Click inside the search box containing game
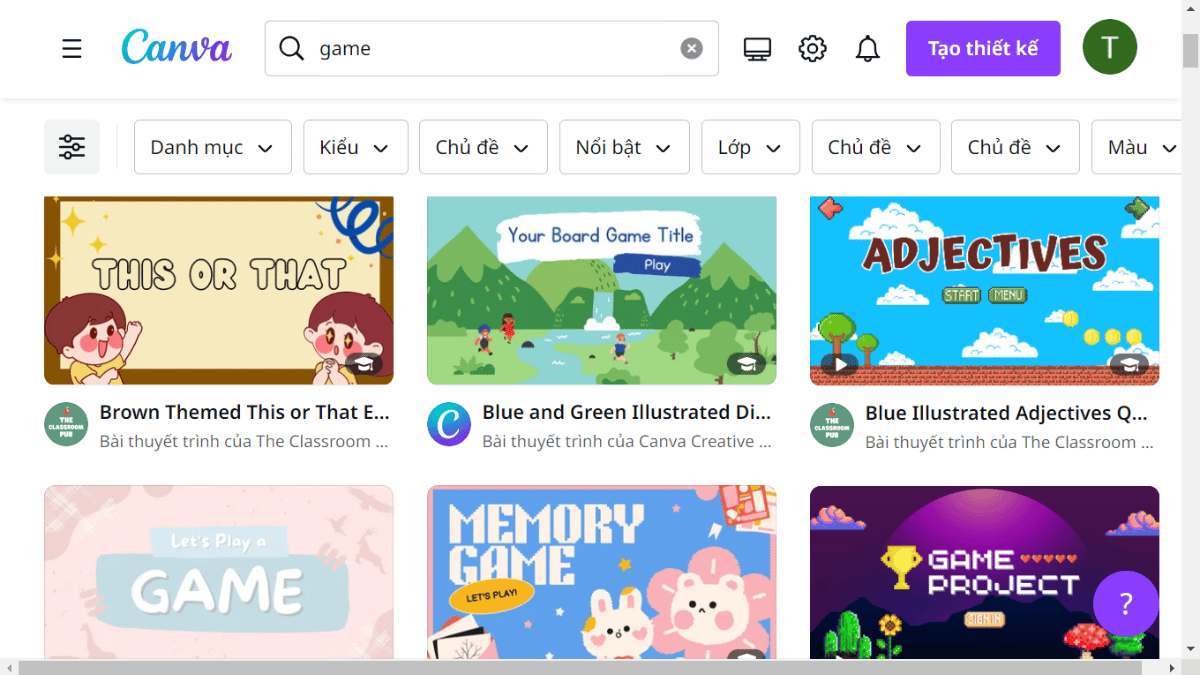1200x675 pixels. pyautogui.click(x=490, y=48)
